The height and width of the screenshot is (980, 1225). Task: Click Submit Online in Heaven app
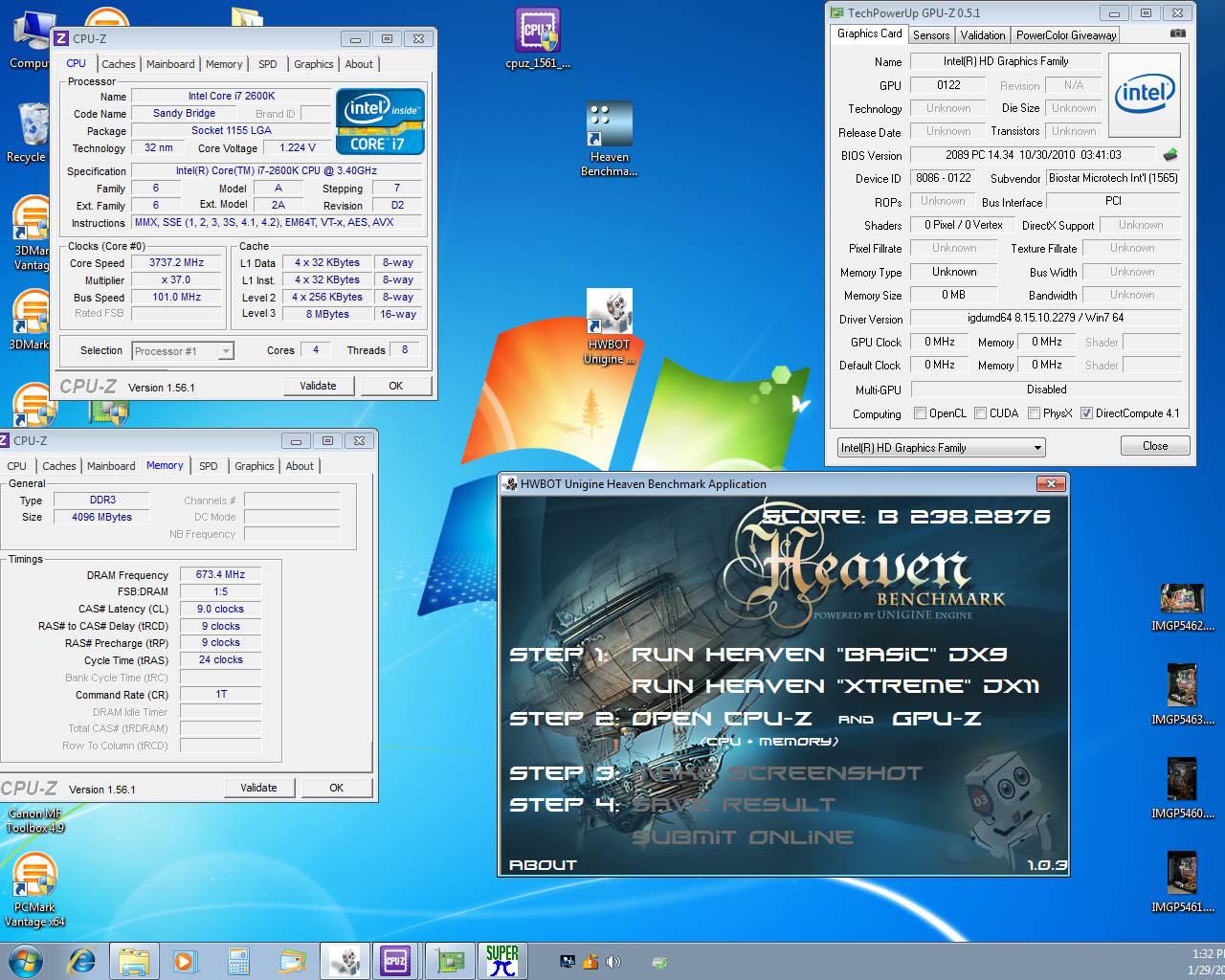click(743, 837)
